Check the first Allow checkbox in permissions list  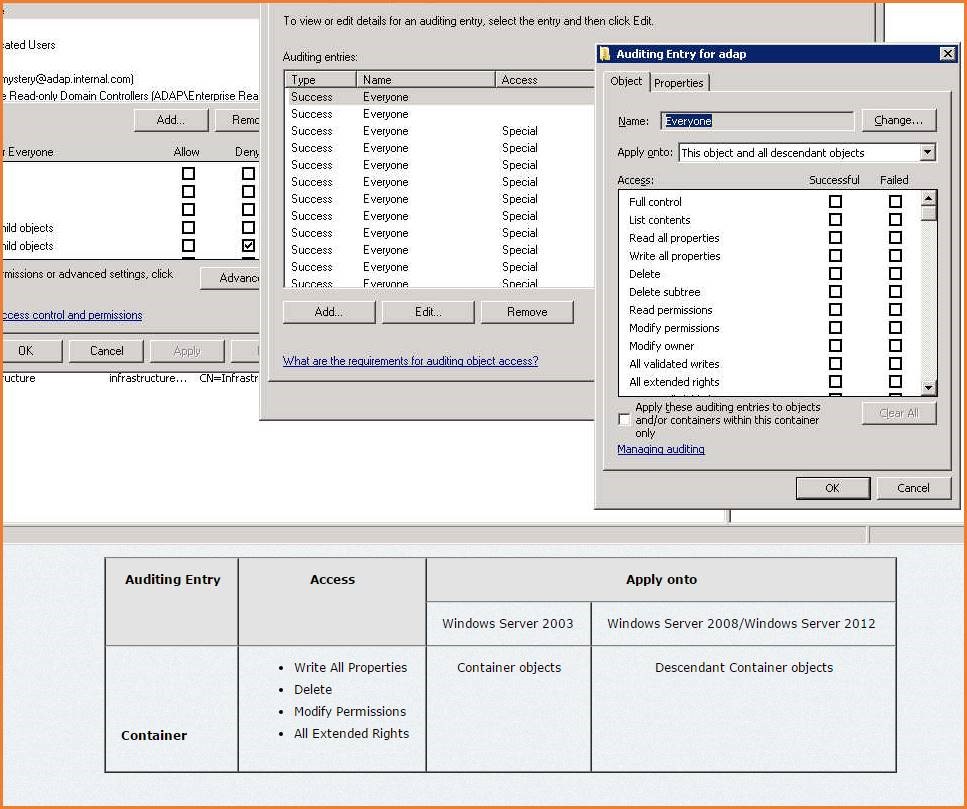(188, 173)
